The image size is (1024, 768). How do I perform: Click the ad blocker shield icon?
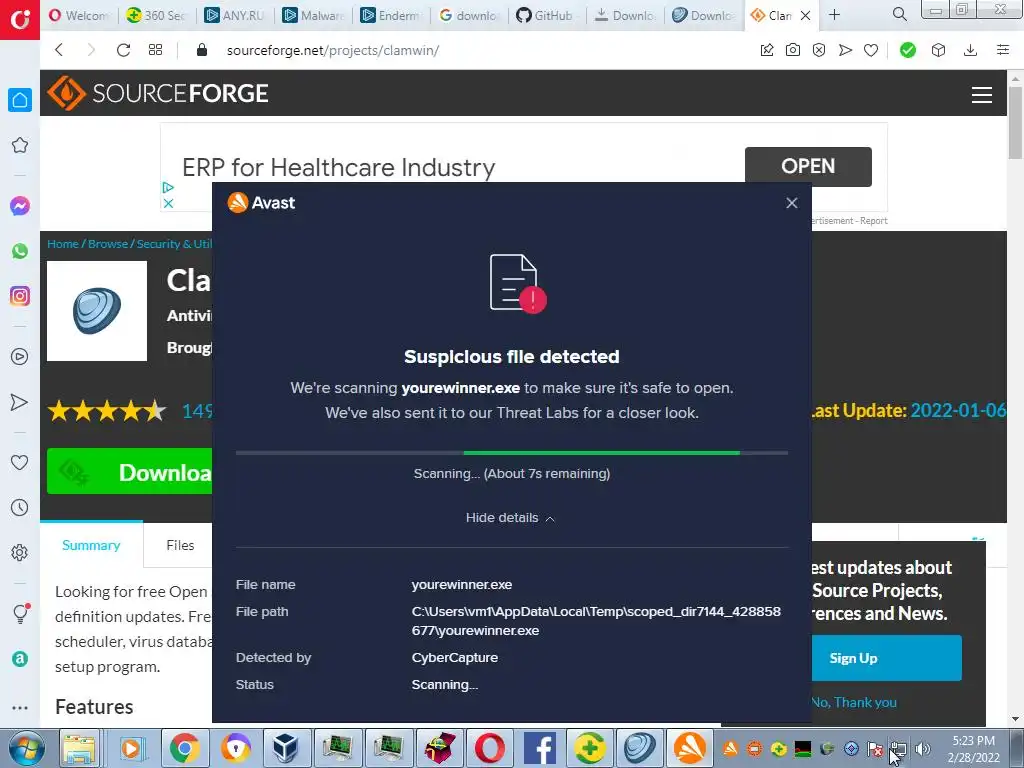(x=819, y=50)
